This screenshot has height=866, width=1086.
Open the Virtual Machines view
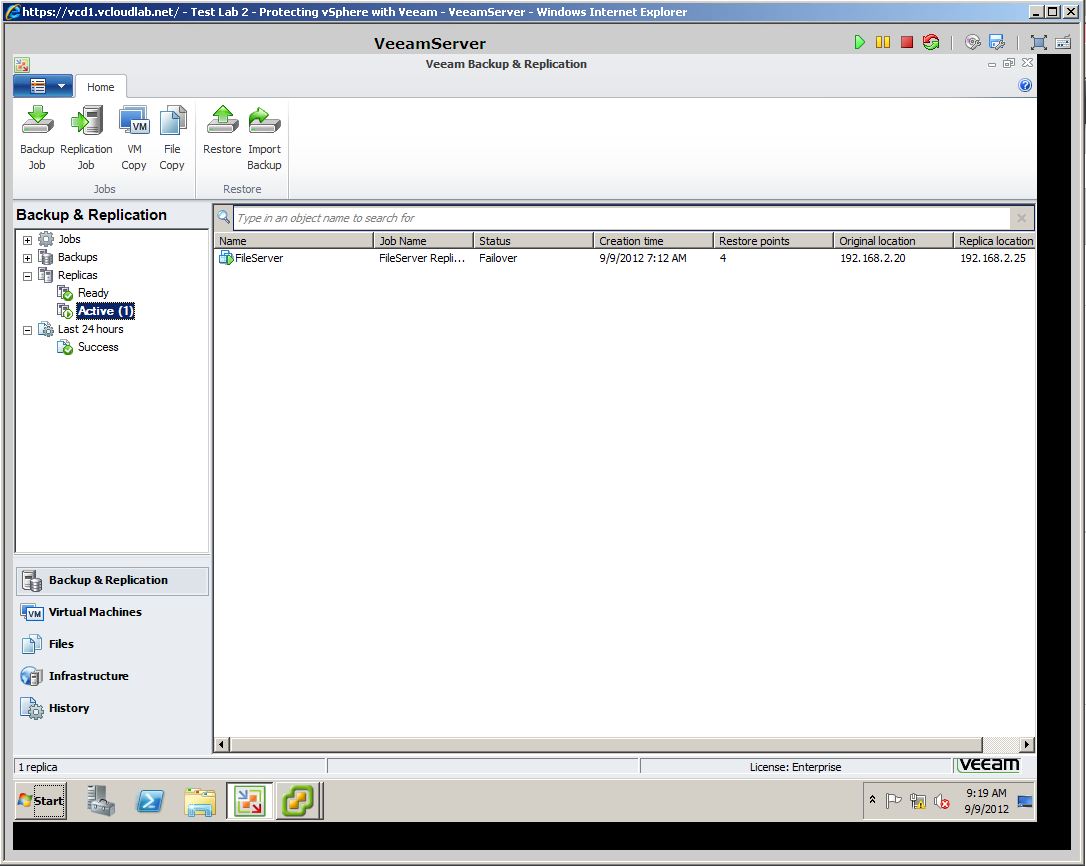click(x=95, y=612)
